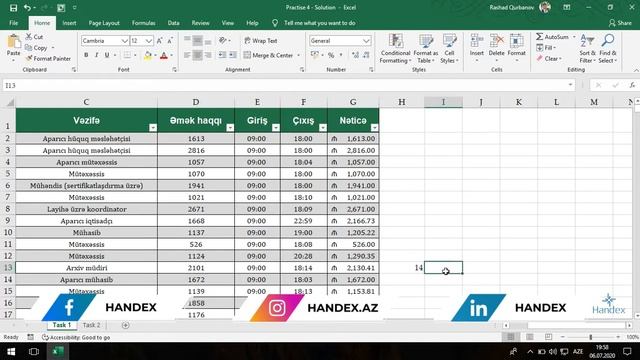Click Accessibility: Good to go status
The width and height of the screenshot is (640, 360).
pyautogui.click(x=76, y=338)
